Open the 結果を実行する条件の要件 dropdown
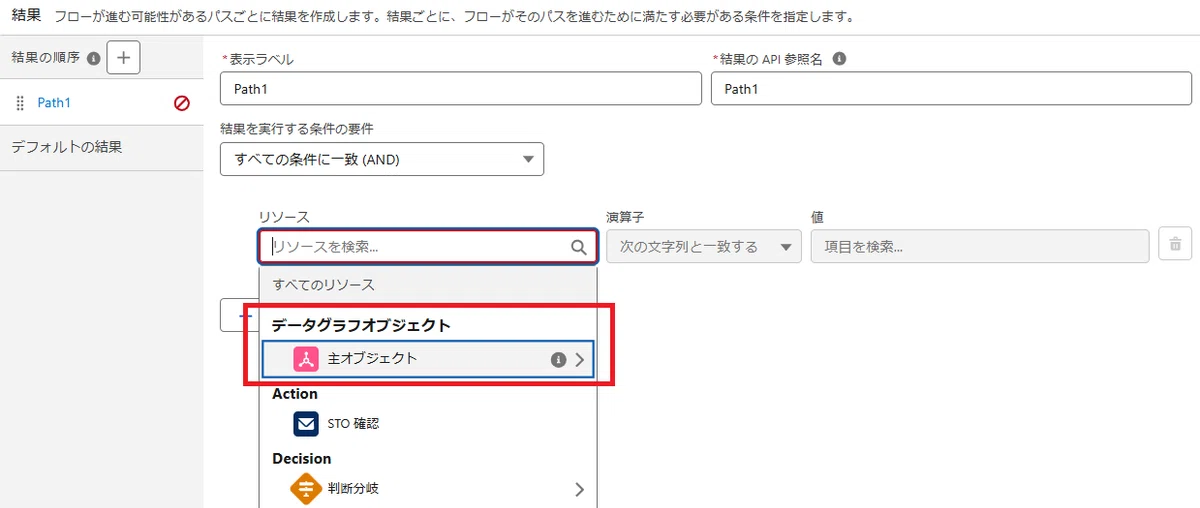The width and height of the screenshot is (1200, 508). click(x=382, y=160)
